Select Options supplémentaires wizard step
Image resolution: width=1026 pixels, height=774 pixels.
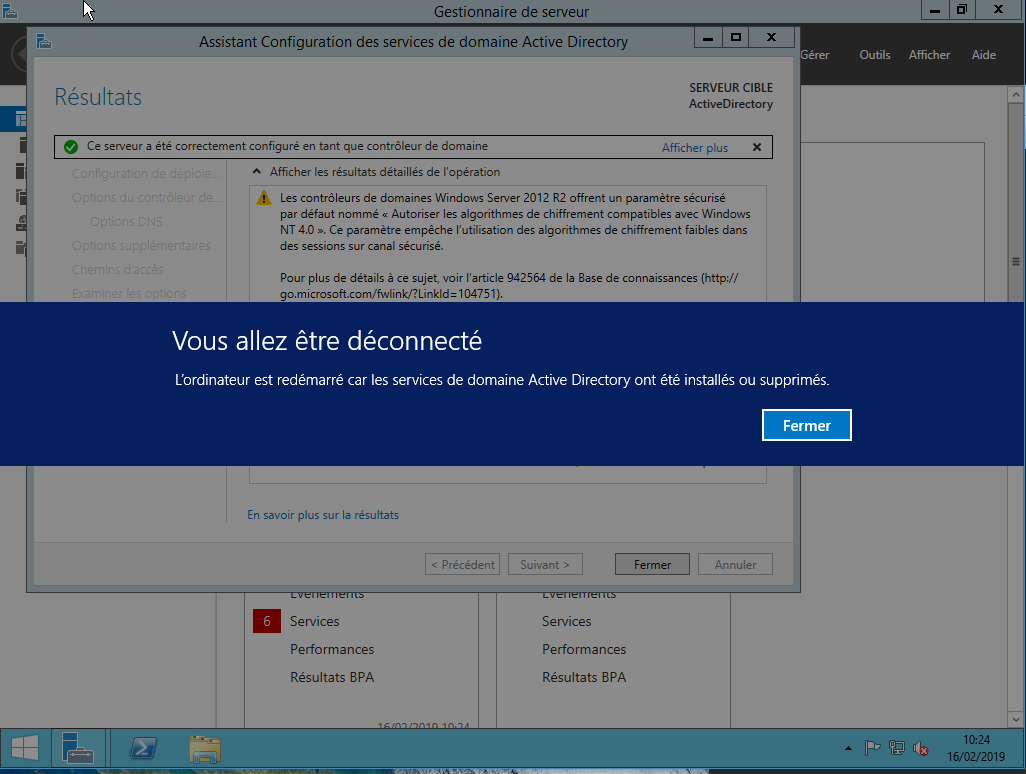click(141, 245)
